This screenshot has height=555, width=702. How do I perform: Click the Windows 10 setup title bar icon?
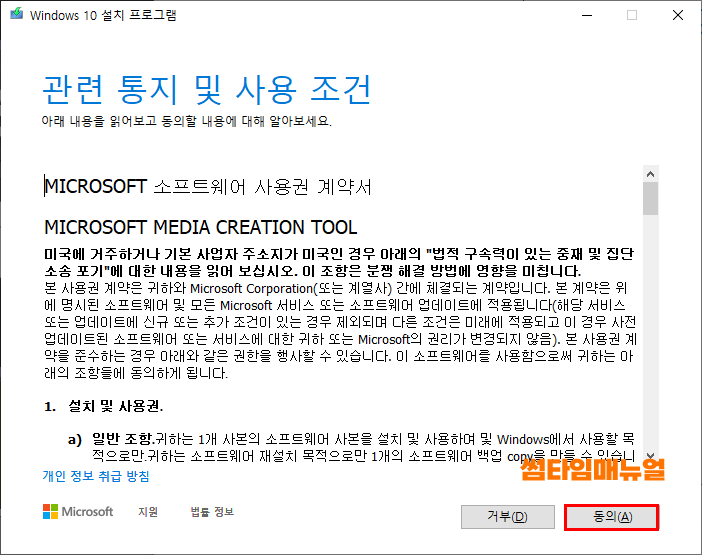pos(17,14)
